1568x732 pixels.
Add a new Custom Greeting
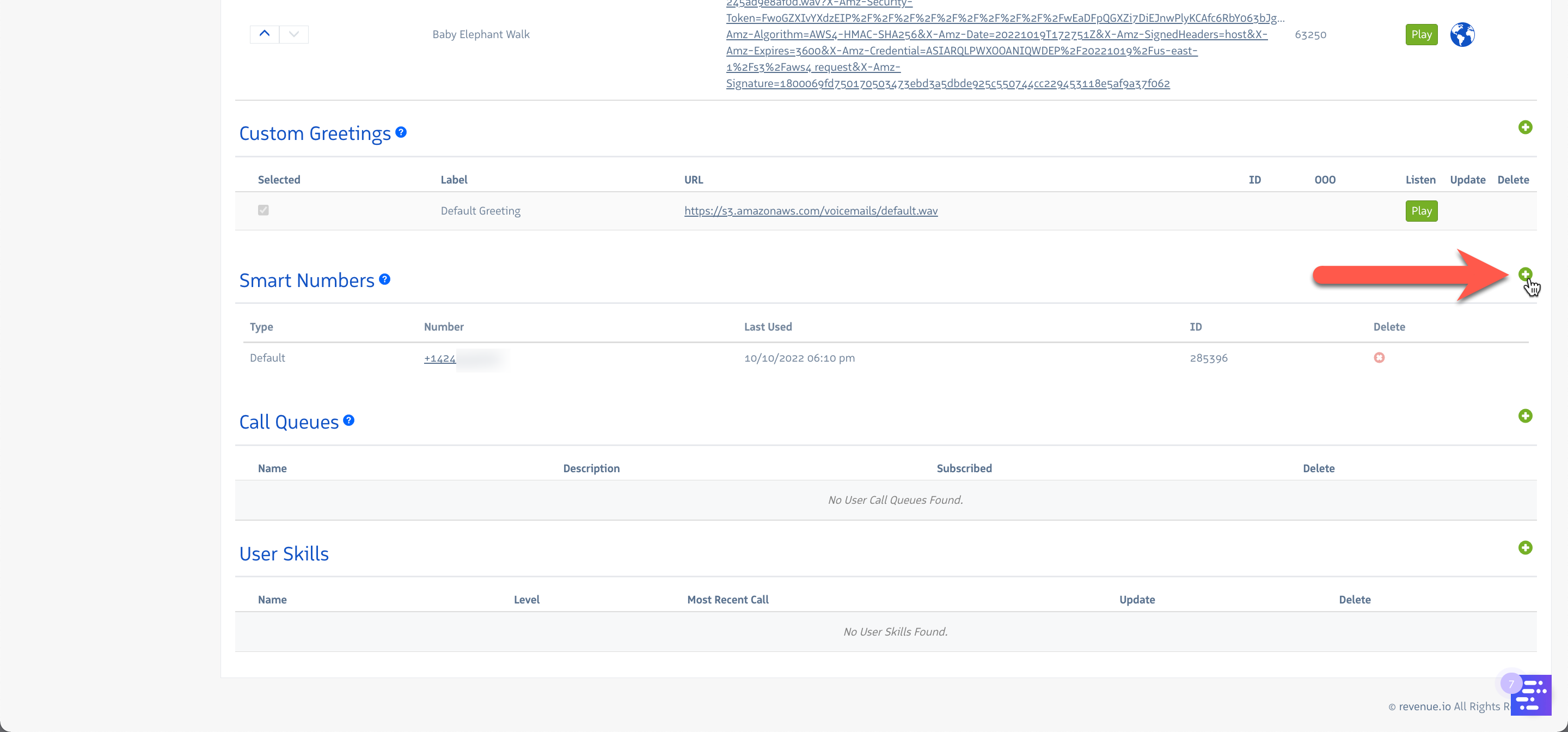(x=1525, y=127)
